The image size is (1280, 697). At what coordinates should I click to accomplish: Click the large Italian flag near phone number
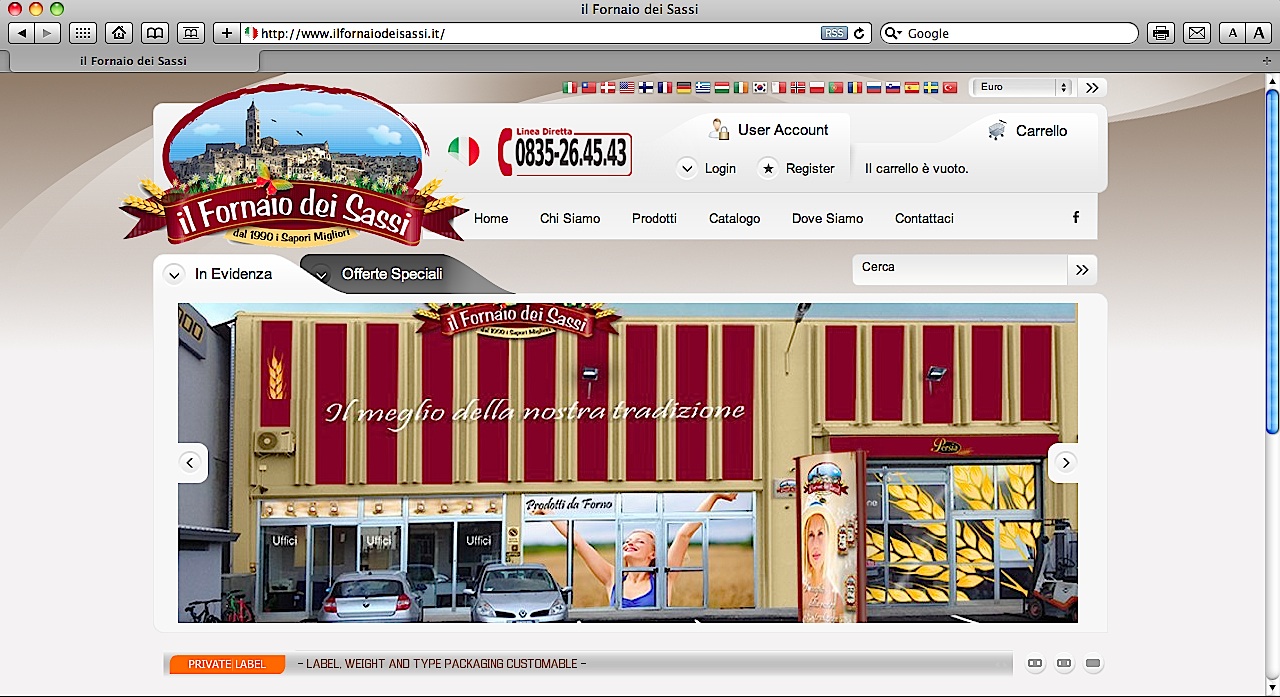click(x=463, y=152)
